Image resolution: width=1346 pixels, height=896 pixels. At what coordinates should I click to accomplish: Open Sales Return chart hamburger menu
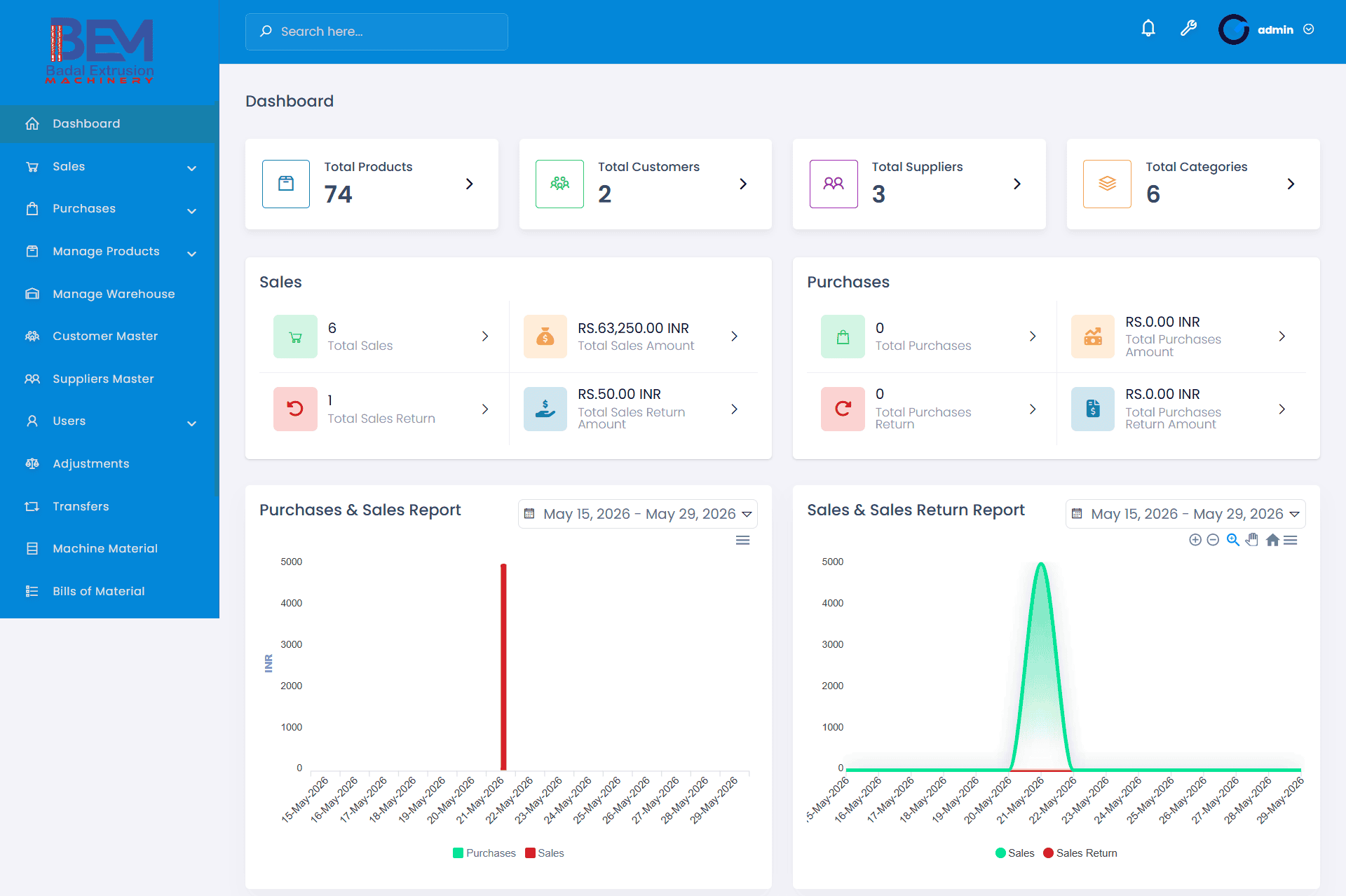click(x=1291, y=540)
